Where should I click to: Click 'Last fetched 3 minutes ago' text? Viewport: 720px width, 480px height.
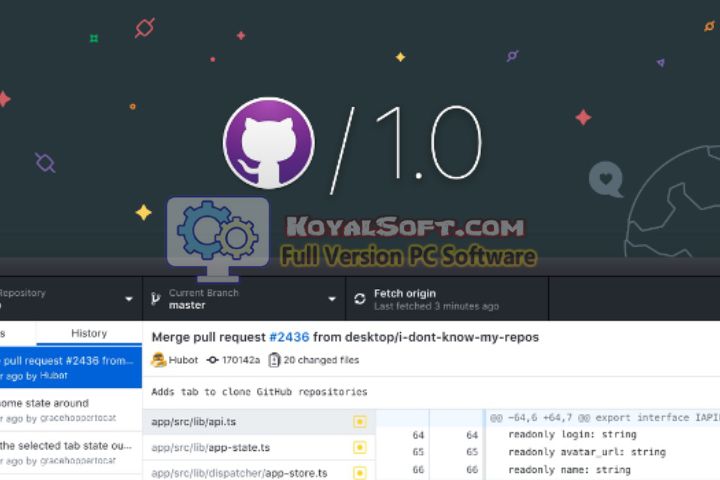coord(436,306)
